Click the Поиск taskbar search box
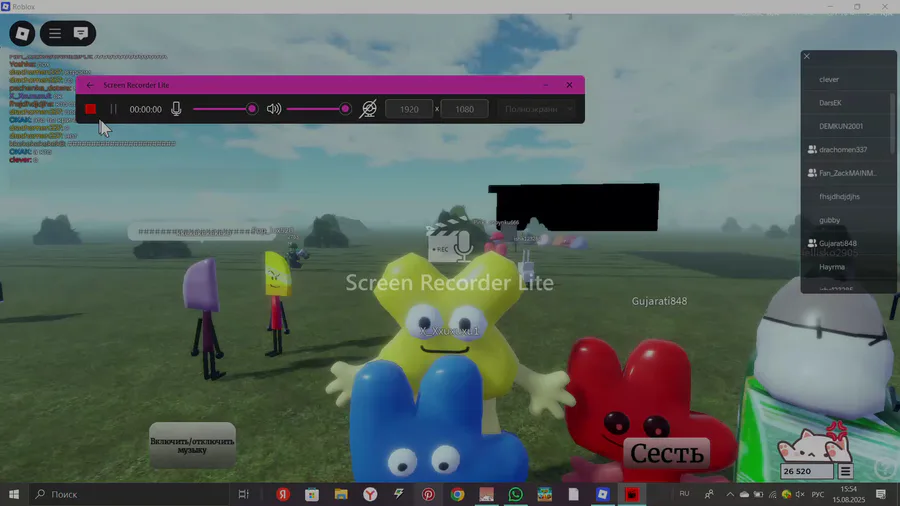The width and height of the screenshot is (900, 506). click(131, 494)
